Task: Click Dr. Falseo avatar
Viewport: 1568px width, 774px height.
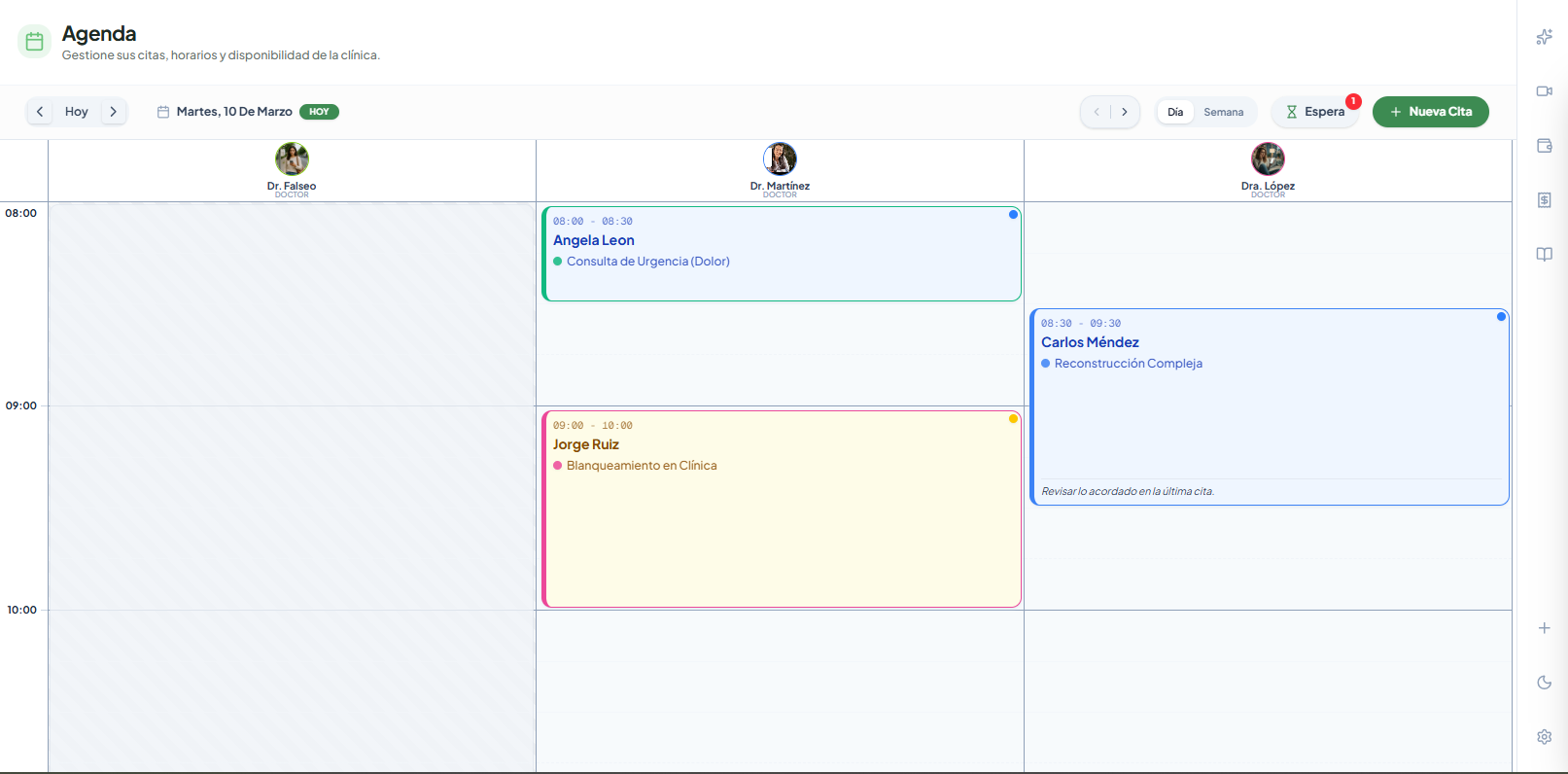Action: [292, 158]
